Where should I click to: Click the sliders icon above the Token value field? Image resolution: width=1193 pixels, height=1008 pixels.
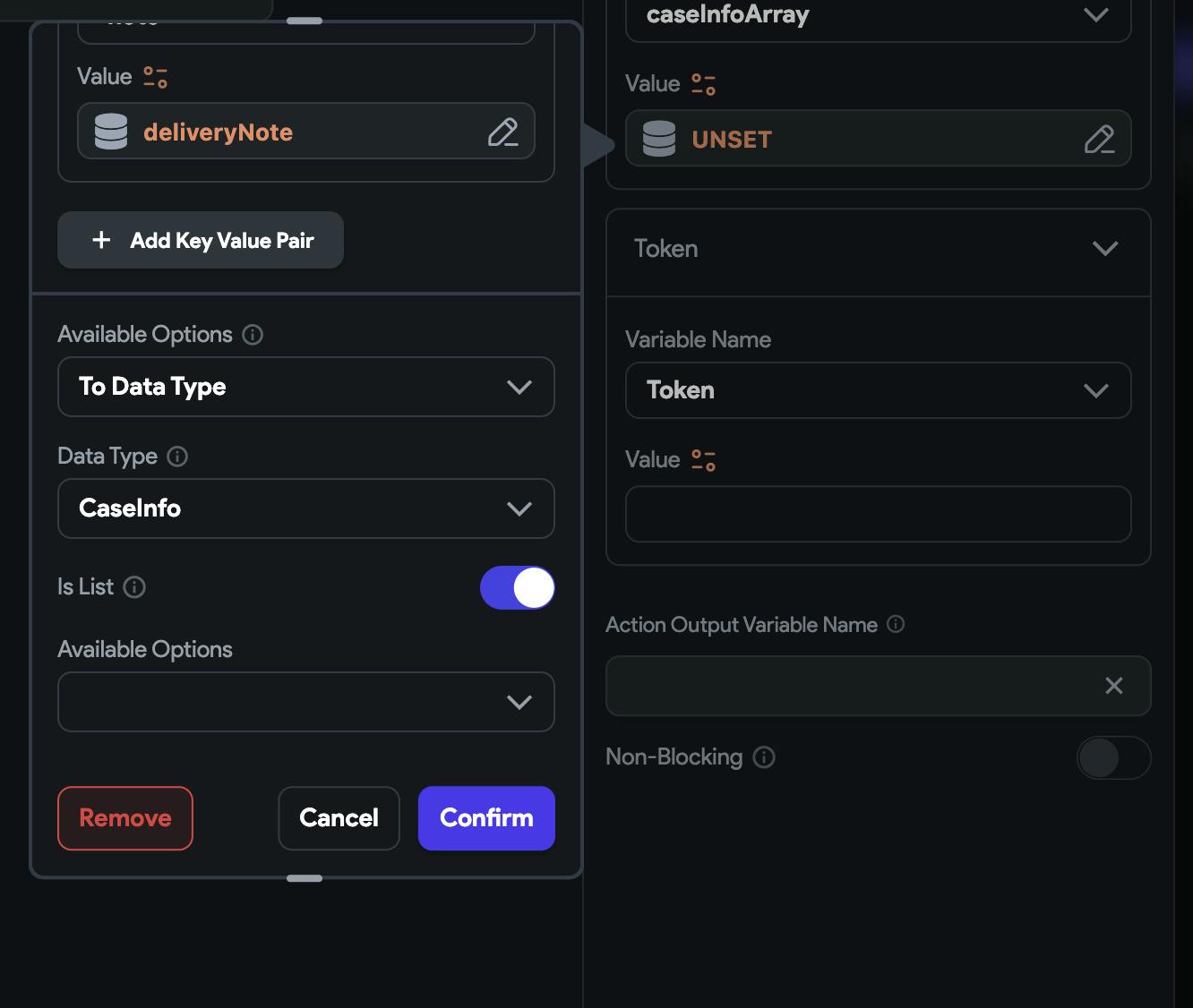tap(704, 460)
